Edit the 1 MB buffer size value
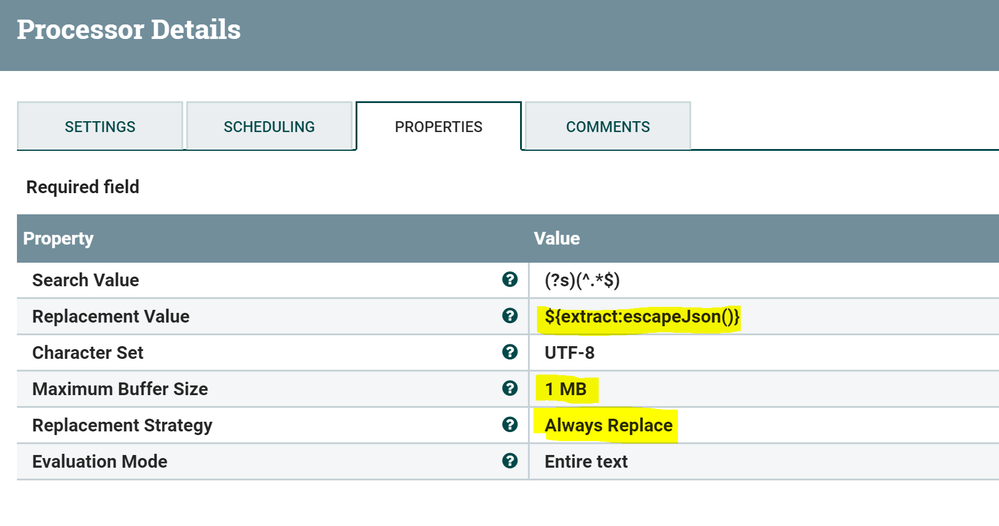This screenshot has height=526, width=999. pos(566,388)
